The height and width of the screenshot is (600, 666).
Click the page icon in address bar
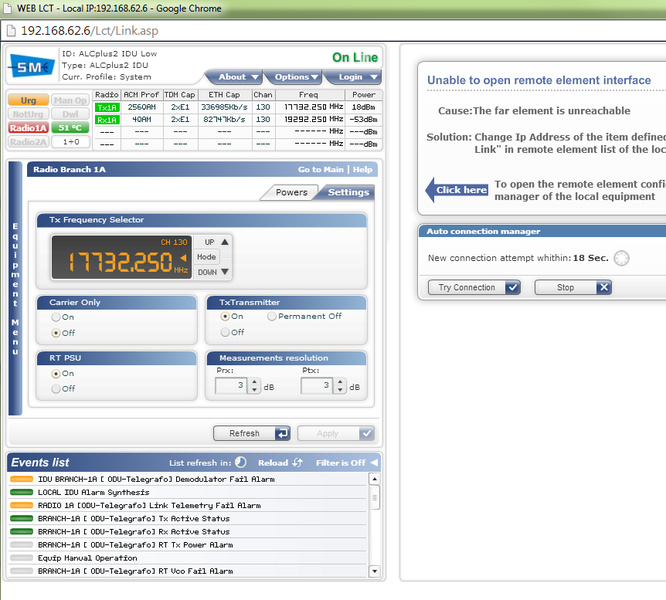(x=11, y=31)
